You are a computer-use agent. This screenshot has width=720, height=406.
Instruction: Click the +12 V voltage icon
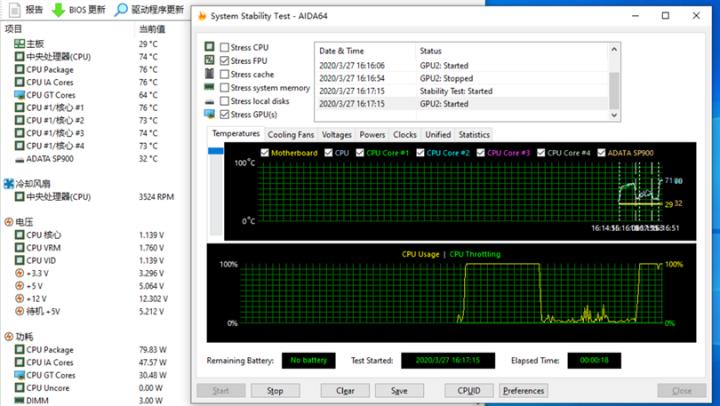(19, 299)
